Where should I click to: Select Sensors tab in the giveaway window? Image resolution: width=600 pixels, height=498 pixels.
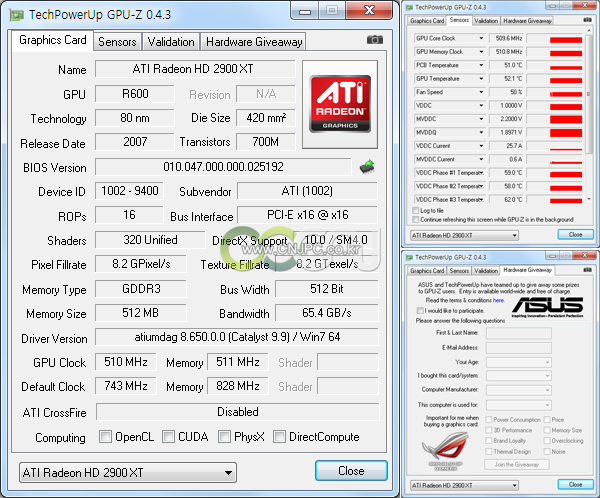click(x=459, y=271)
